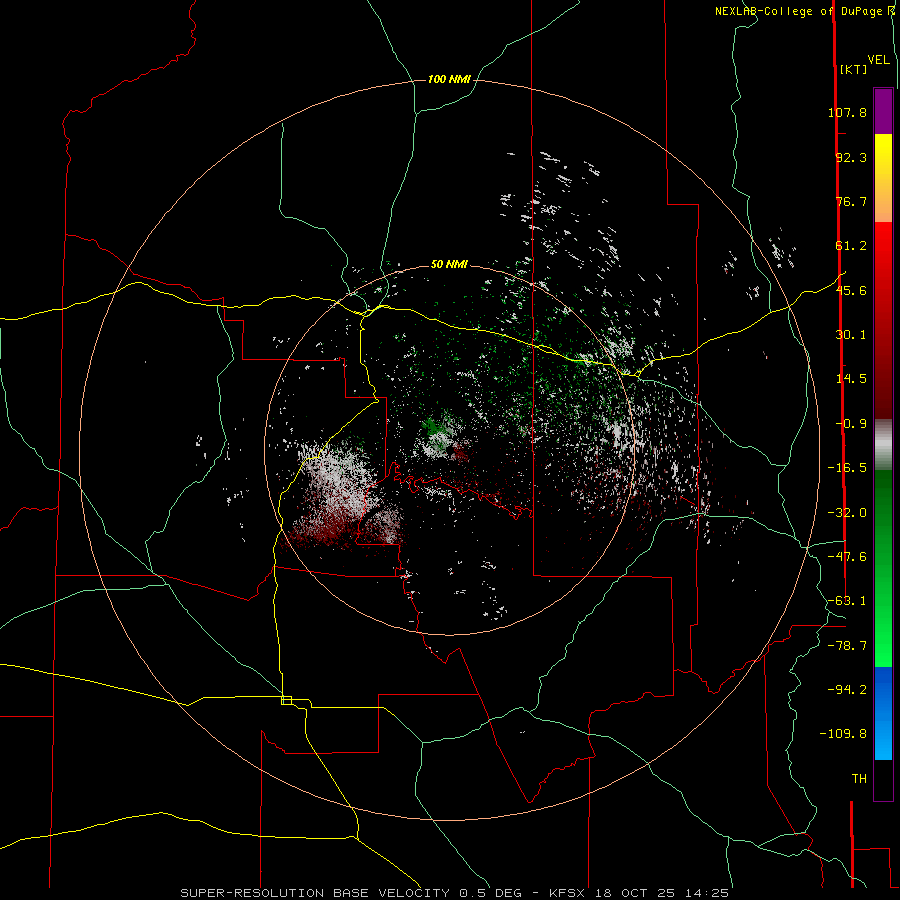Select the -94.2 legend value

tap(847, 689)
